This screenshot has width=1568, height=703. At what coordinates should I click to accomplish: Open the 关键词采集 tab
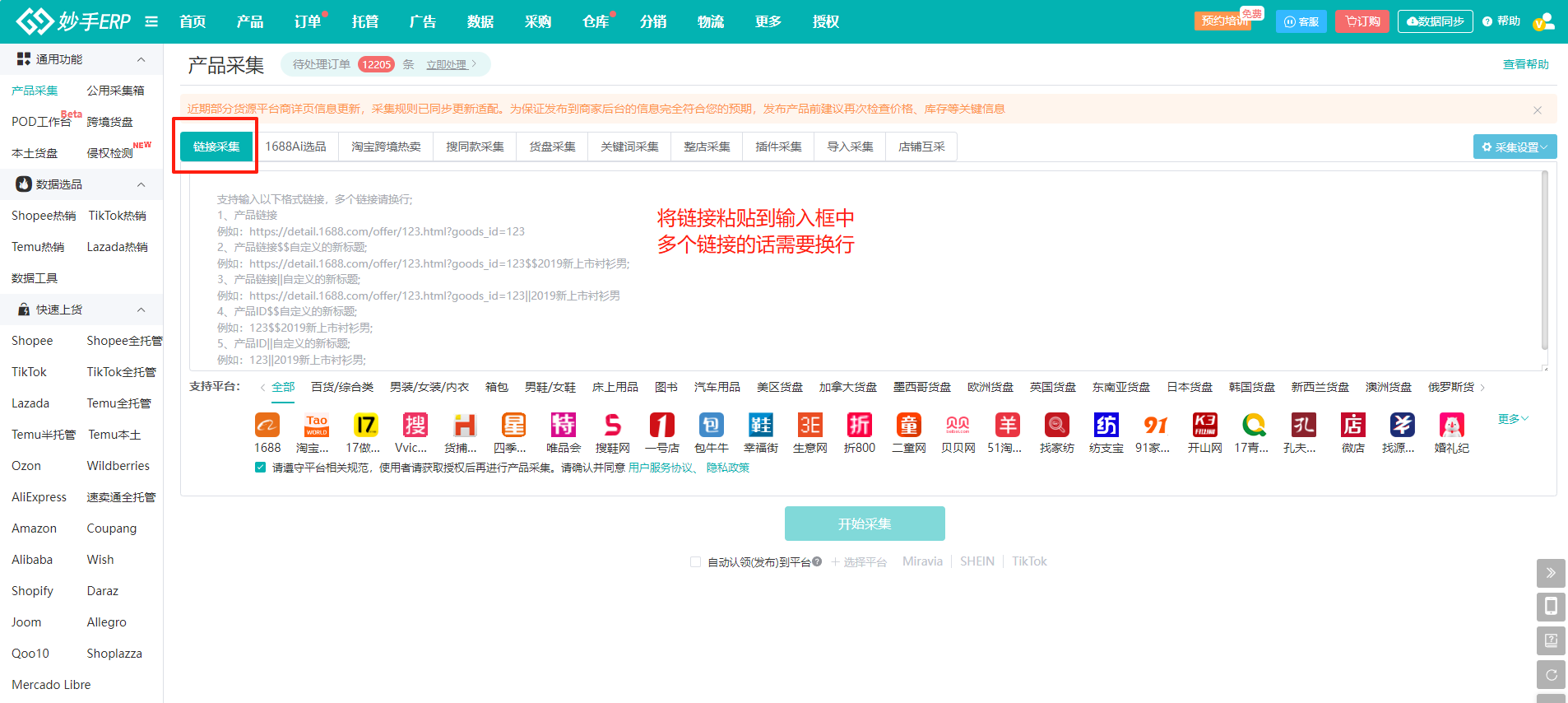(x=629, y=147)
